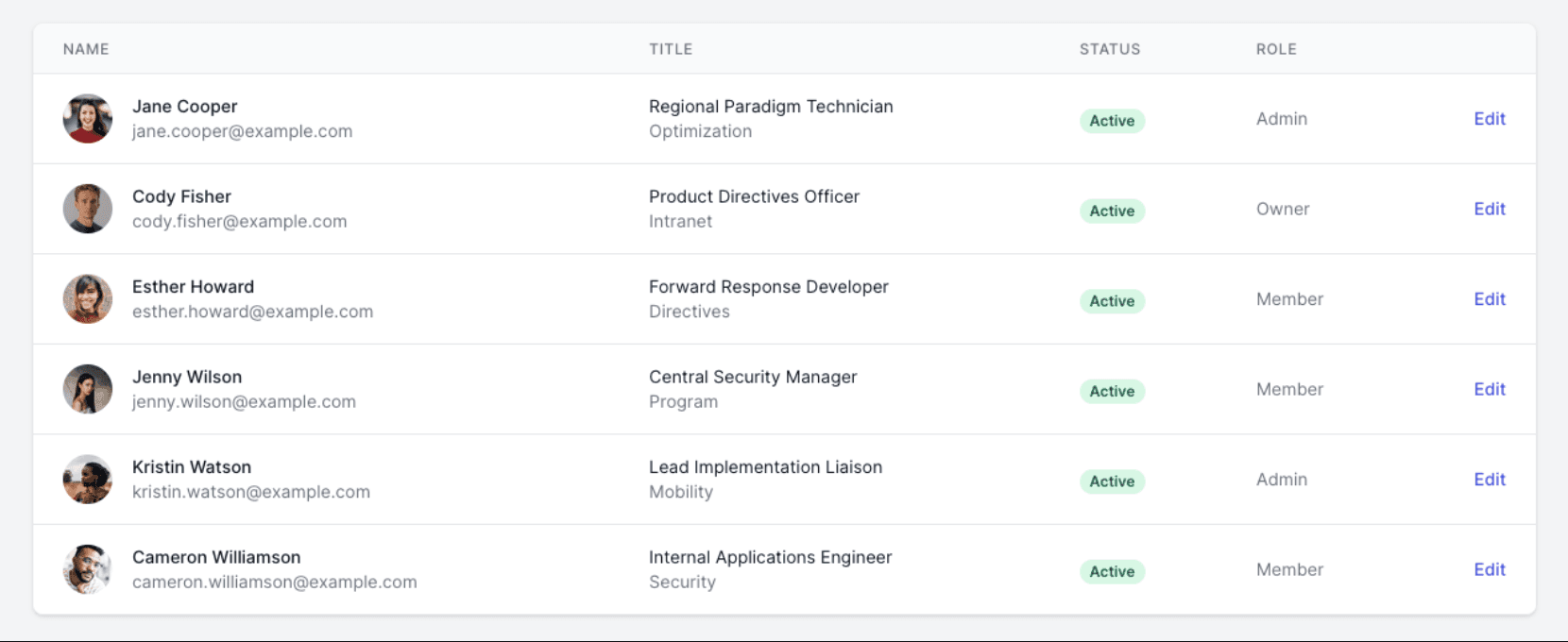The height and width of the screenshot is (642, 1568).
Task: Edit Kristin Watson's details
Action: pos(1489,480)
